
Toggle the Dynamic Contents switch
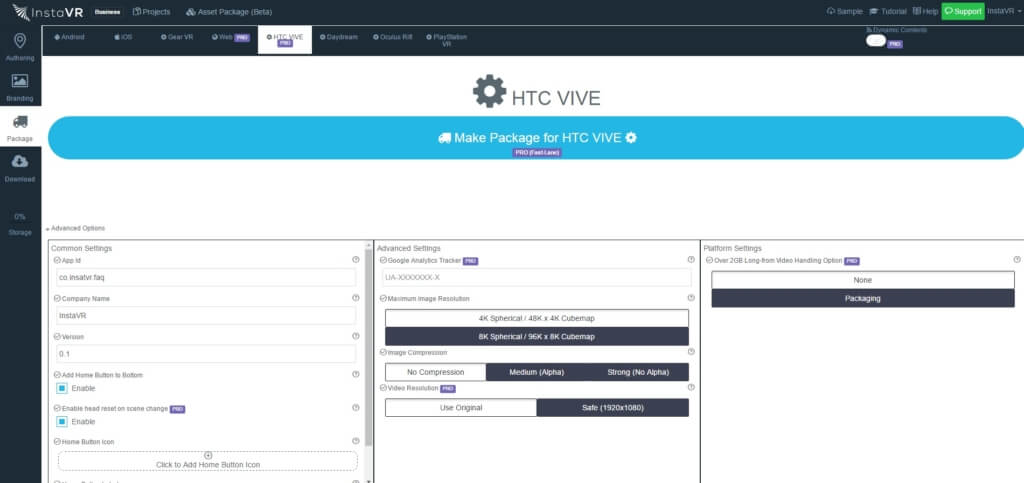[x=876, y=40]
